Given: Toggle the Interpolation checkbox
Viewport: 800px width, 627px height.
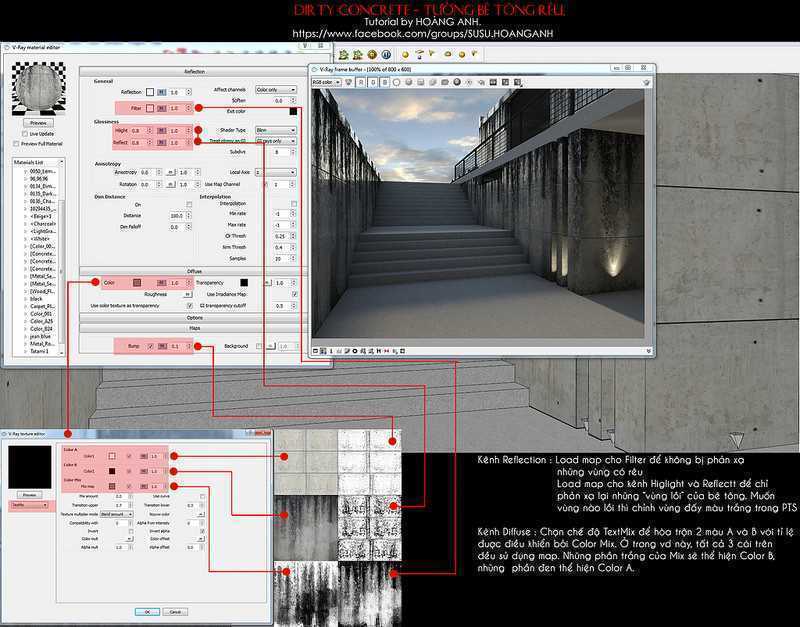Looking at the screenshot, I should tap(293, 204).
